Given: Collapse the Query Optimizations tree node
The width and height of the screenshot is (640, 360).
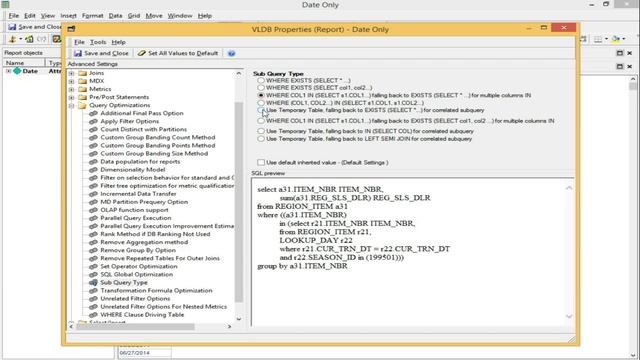Looking at the screenshot, I should [71, 105].
